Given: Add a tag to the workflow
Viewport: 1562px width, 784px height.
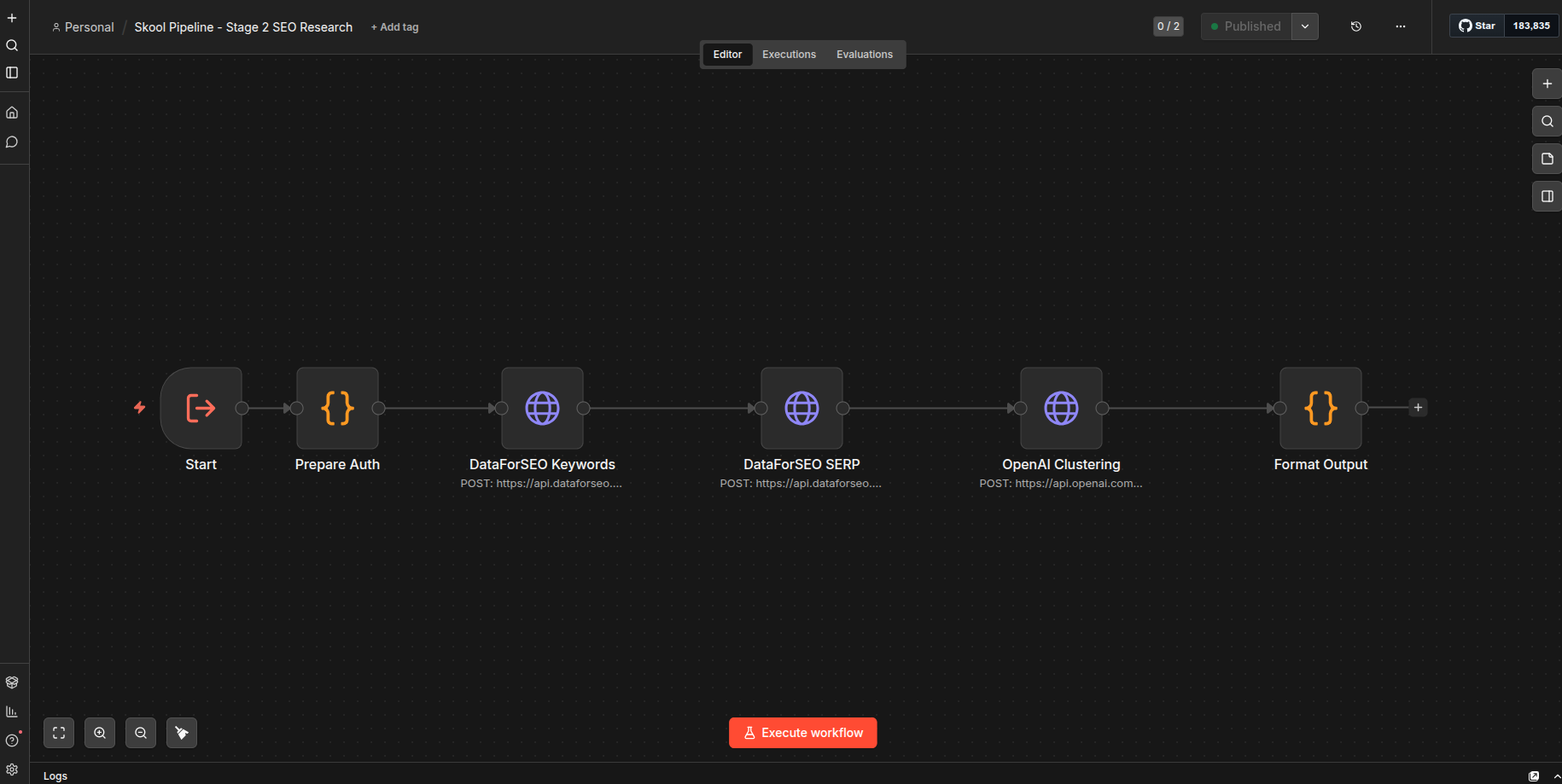Looking at the screenshot, I should [394, 26].
